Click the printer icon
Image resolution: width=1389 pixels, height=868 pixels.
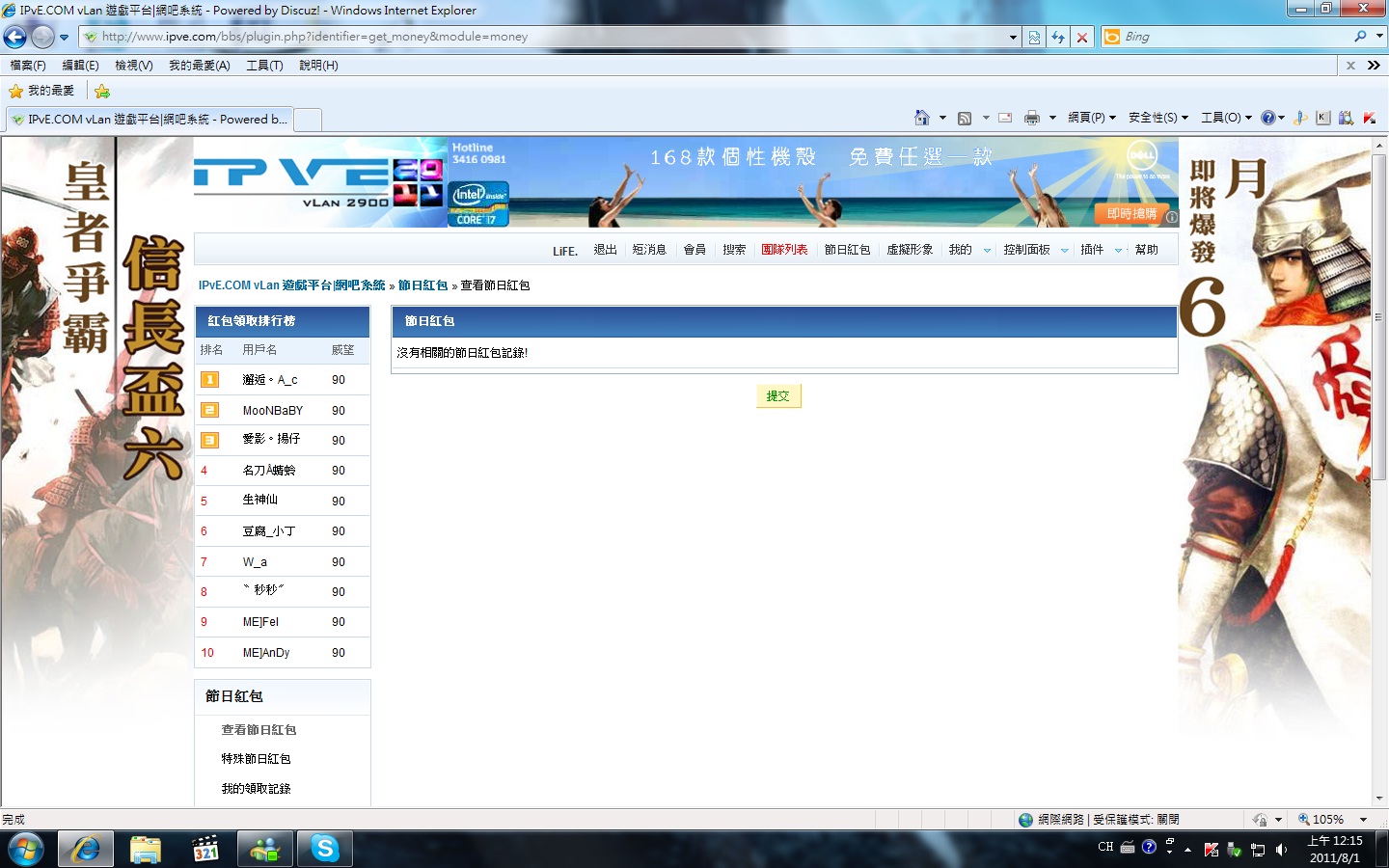[1031, 118]
